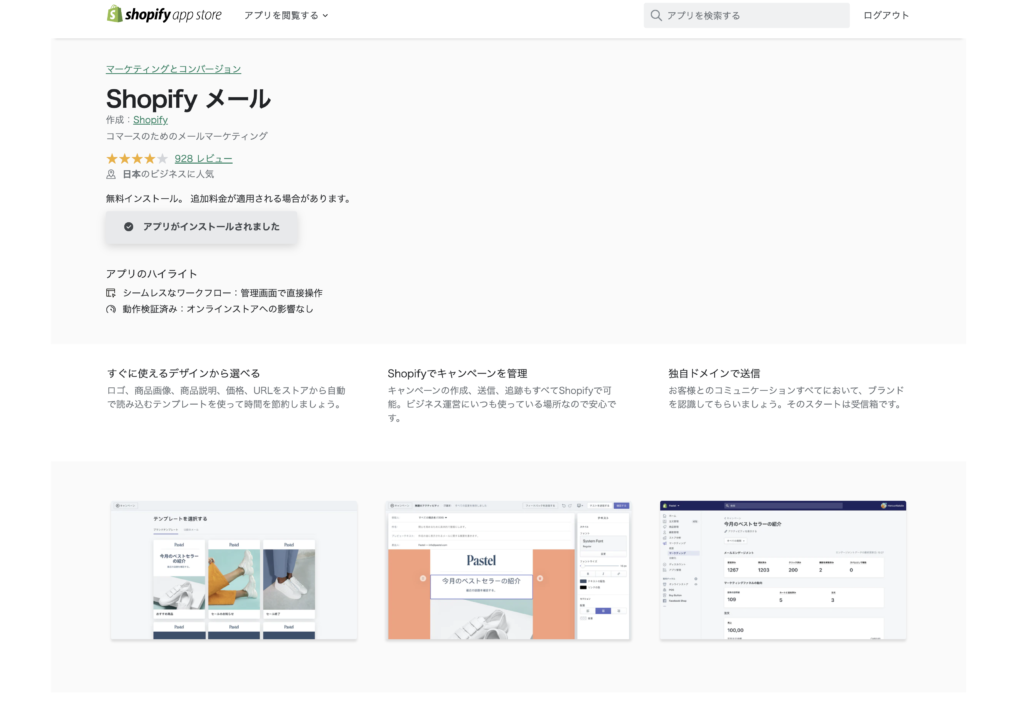Click the ログアウト link
This screenshot has width=1024, height=713.
pos(886,15)
